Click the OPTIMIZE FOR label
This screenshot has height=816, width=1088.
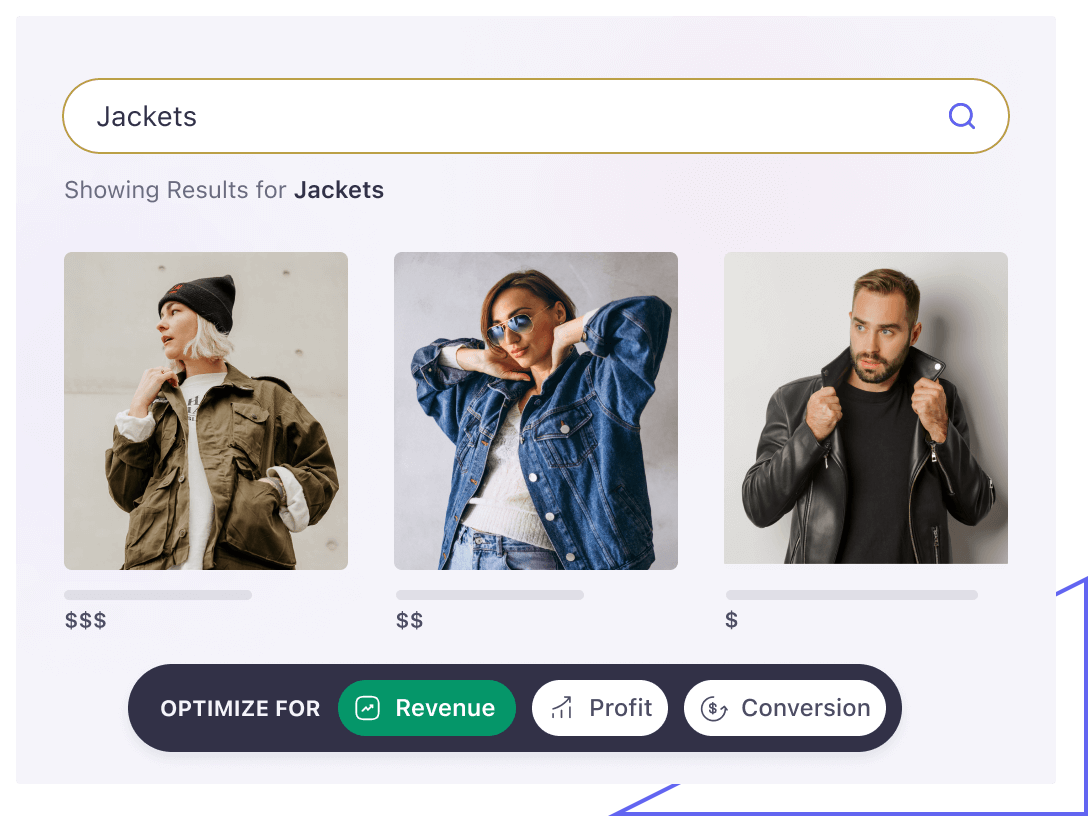[x=240, y=708]
